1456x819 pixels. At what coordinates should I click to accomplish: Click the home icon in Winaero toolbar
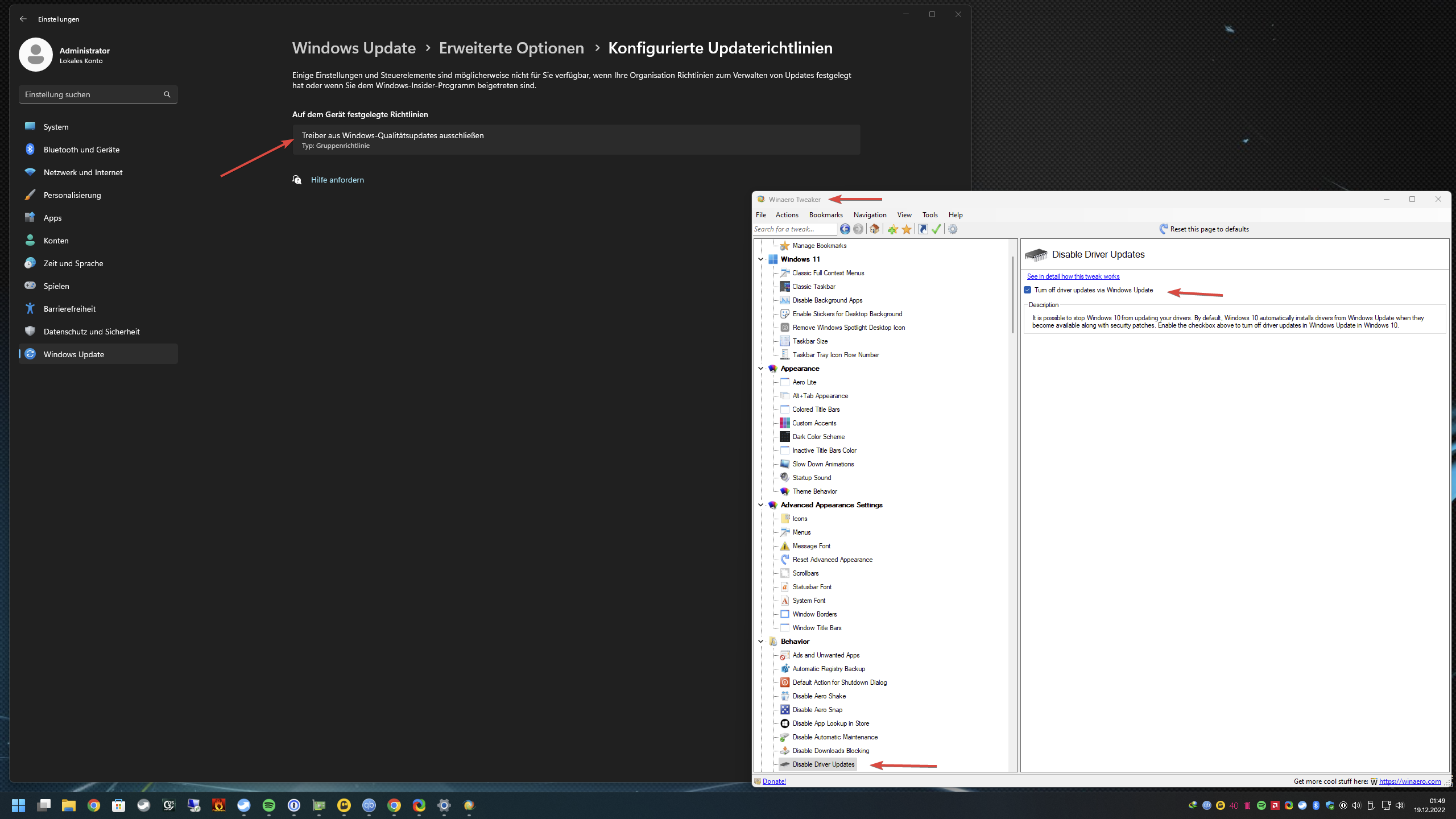[875, 229]
